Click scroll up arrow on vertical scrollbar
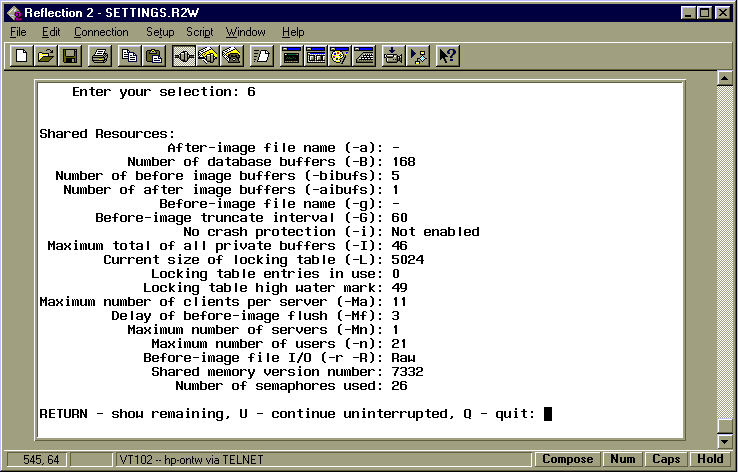This screenshot has width=738, height=472. (724, 78)
